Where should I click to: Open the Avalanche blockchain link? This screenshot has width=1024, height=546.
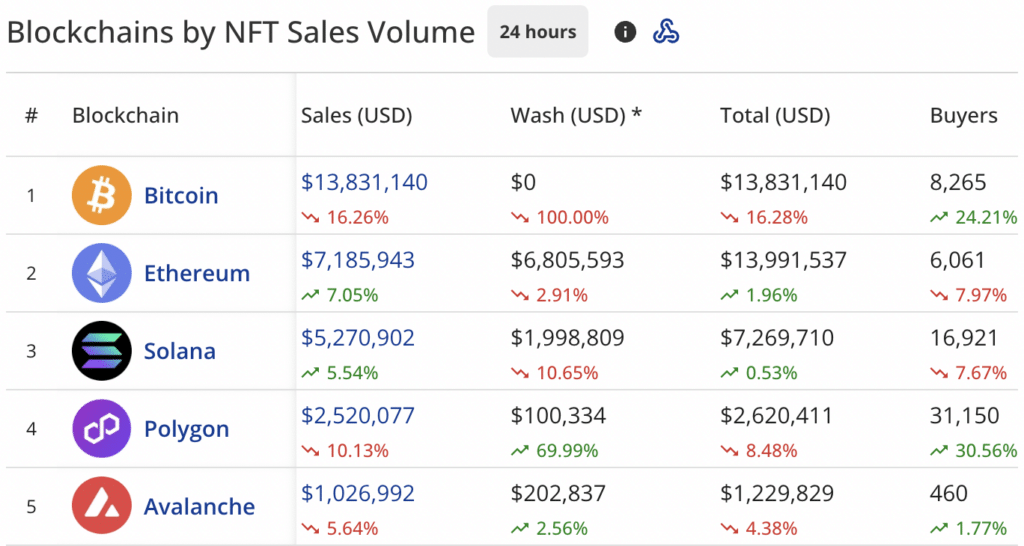pyautogui.click(x=199, y=506)
